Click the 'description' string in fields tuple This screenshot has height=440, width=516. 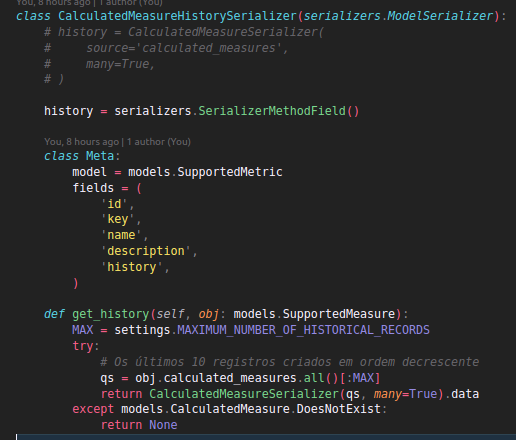coord(146,251)
